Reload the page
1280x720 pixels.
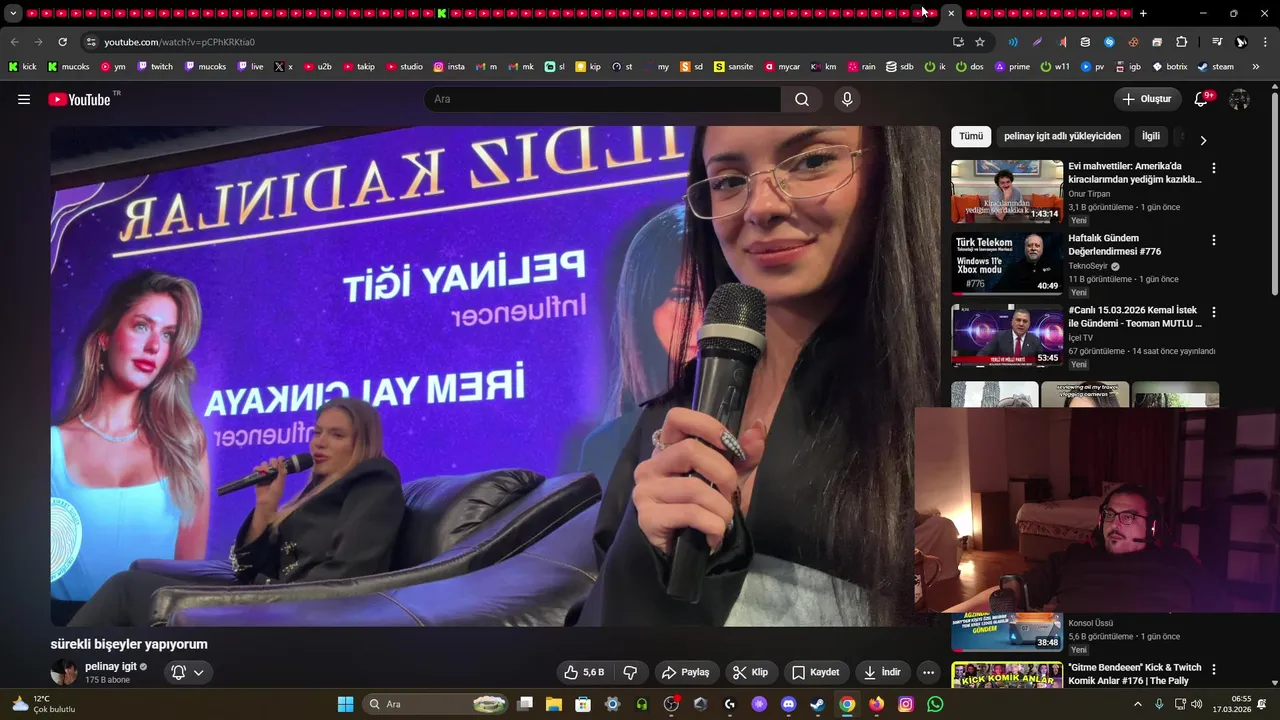point(62,42)
